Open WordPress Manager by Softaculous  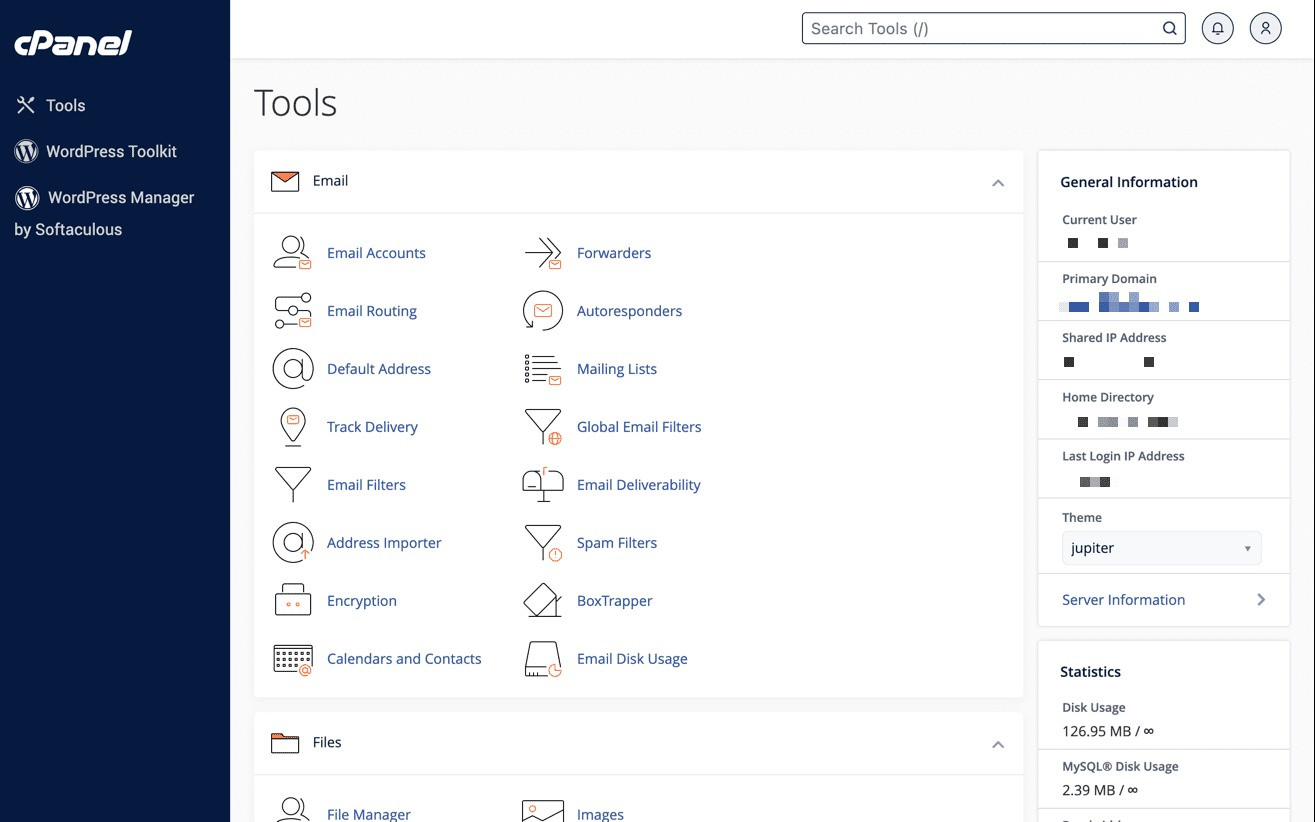point(104,213)
